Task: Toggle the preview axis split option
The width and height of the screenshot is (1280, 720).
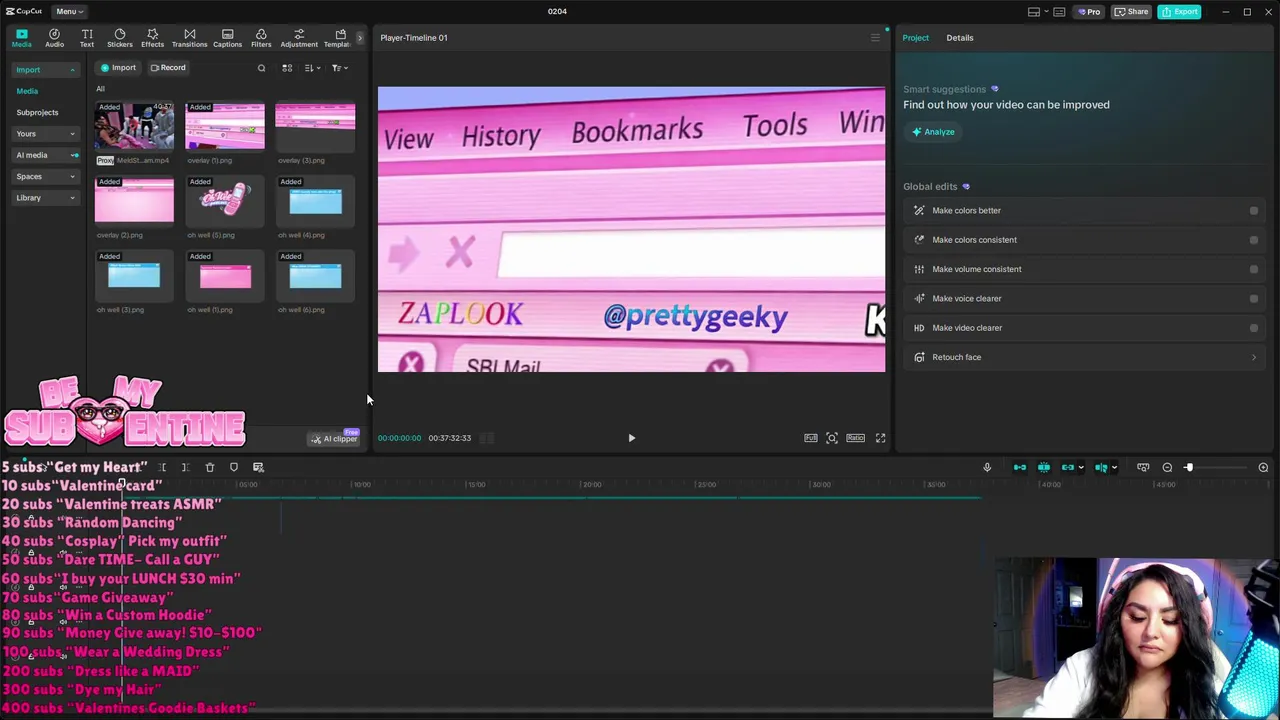Action: click(x=1101, y=467)
